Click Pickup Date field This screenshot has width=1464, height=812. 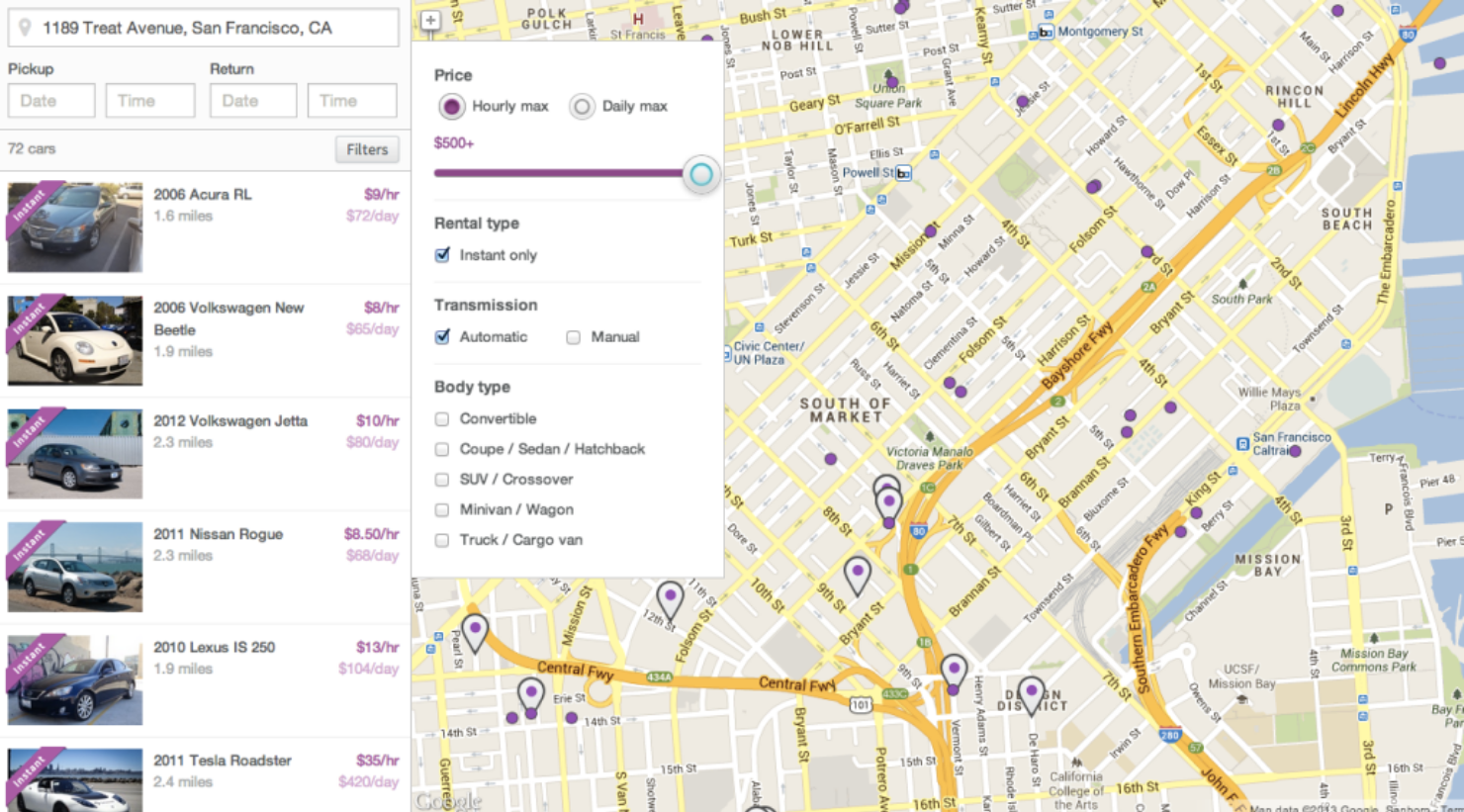pyautogui.click(x=51, y=101)
